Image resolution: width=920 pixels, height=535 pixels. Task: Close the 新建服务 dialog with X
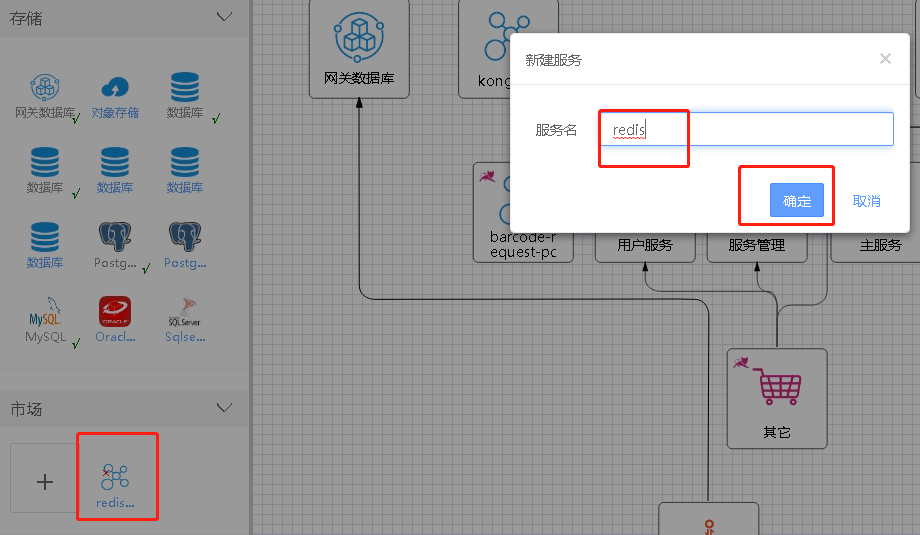pyautogui.click(x=885, y=59)
